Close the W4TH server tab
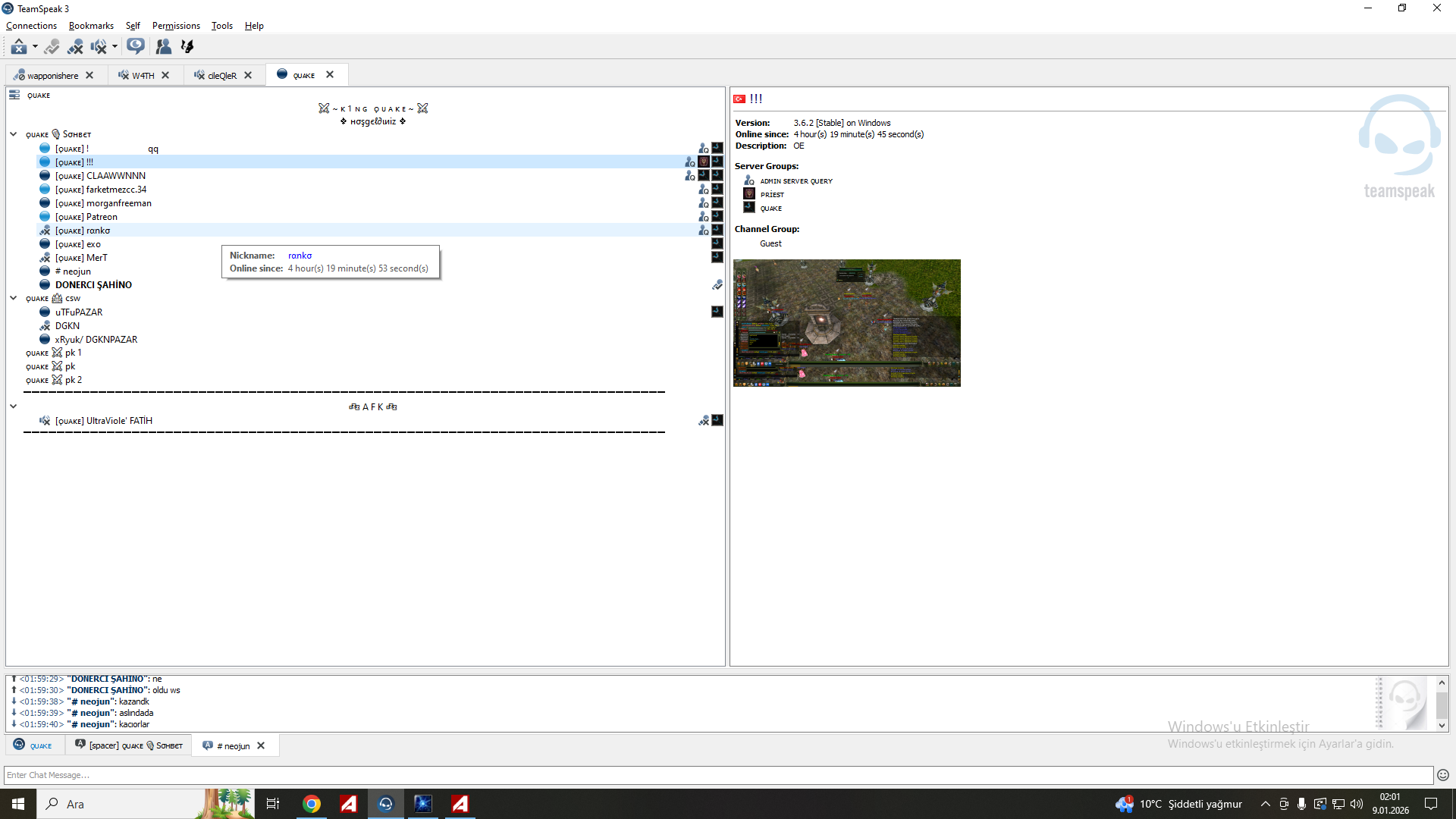1456x819 pixels. [165, 75]
